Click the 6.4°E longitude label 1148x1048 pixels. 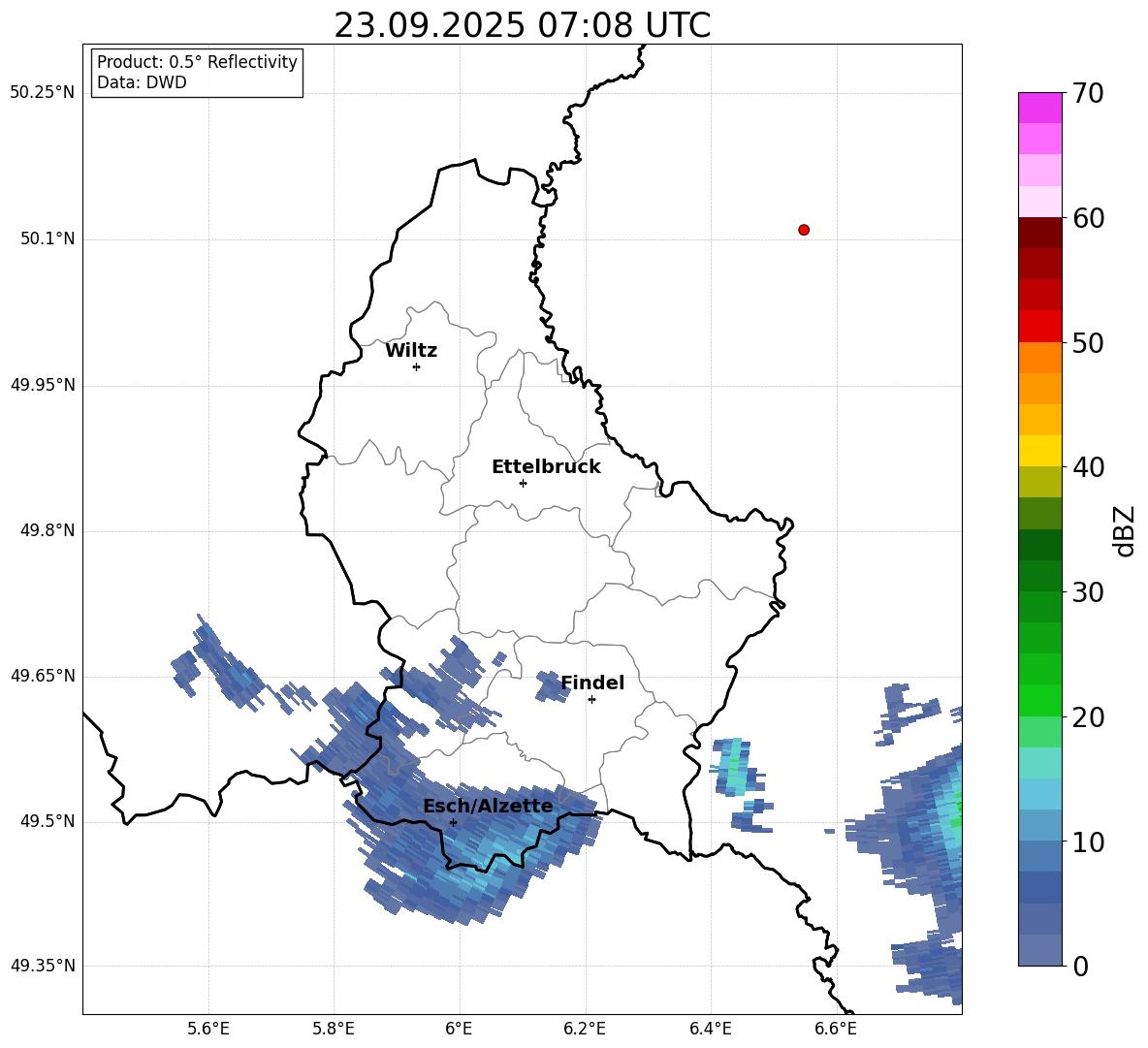tap(710, 1029)
